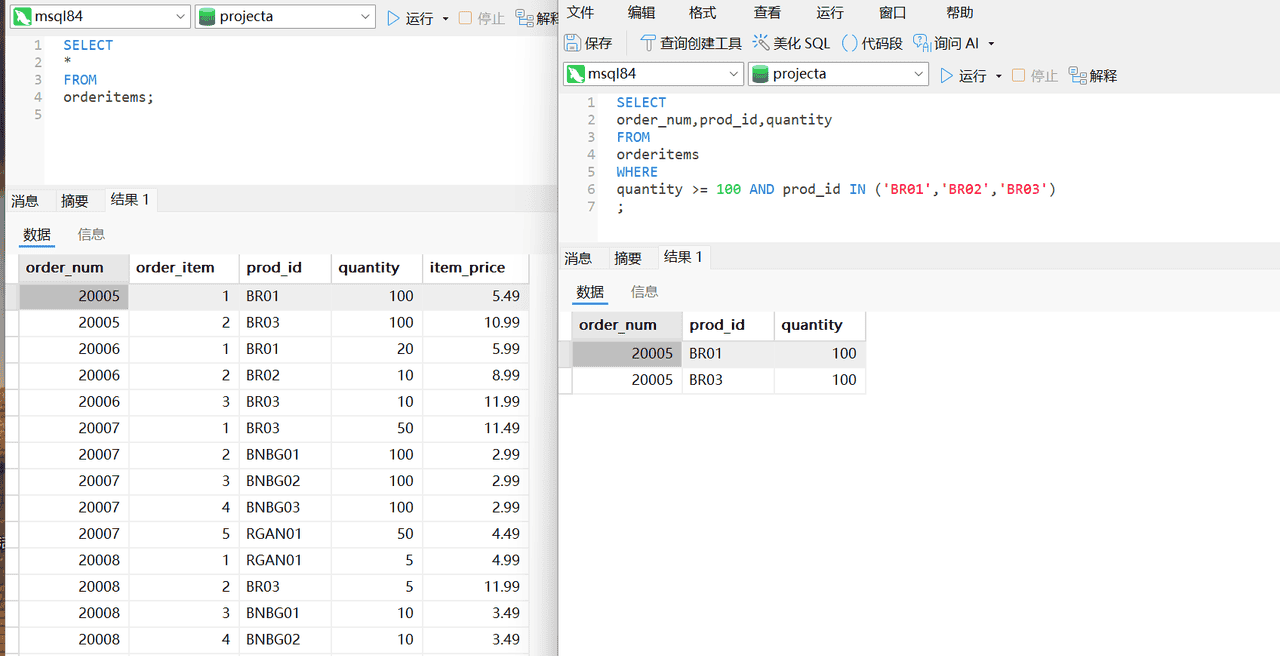The height and width of the screenshot is (656, 1280).
Task: Click the 美化 SQL beautify icon
Action: pyautogui.click(x=761, y=43)
